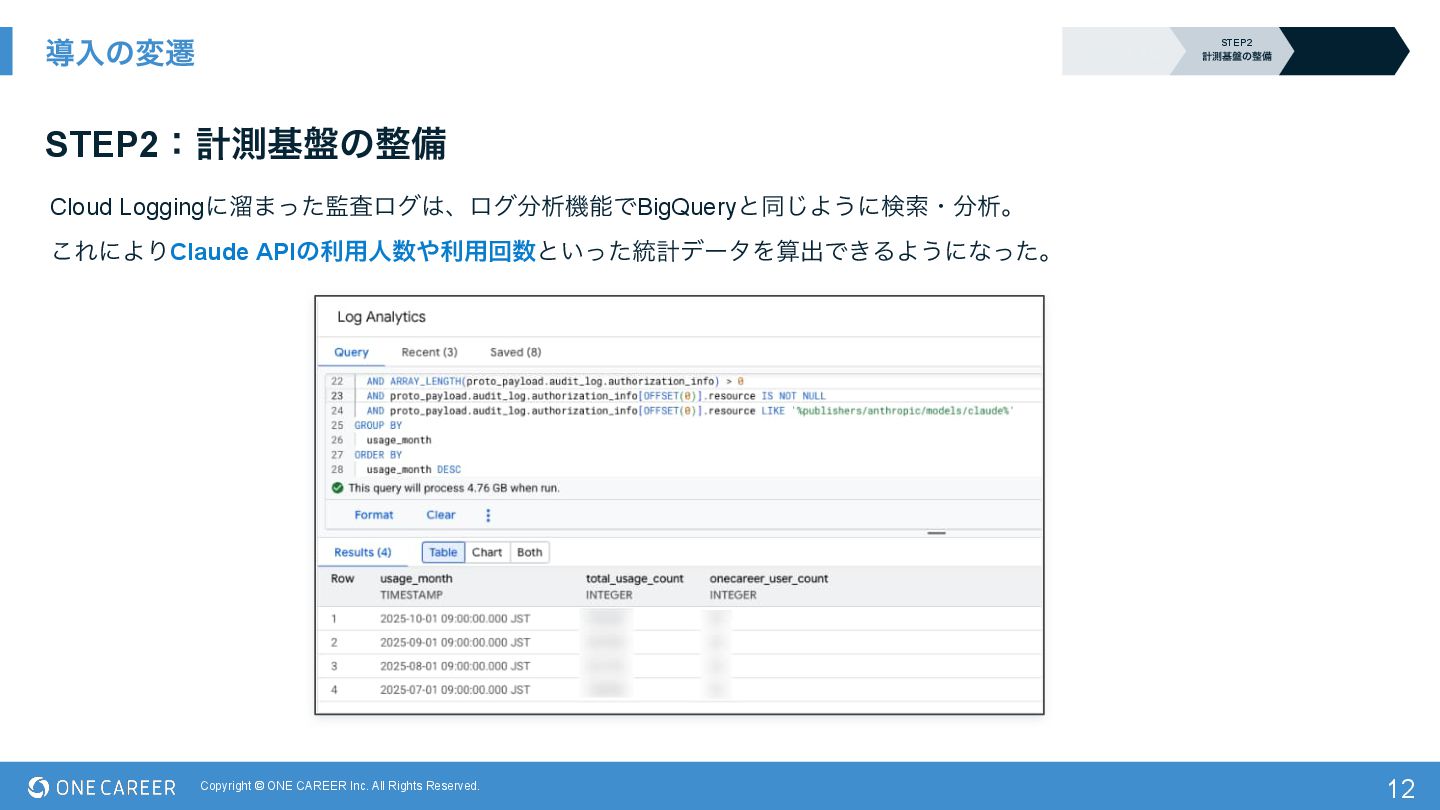
Task: Switch results view to Chart
Action: click(x=487, y=552)
